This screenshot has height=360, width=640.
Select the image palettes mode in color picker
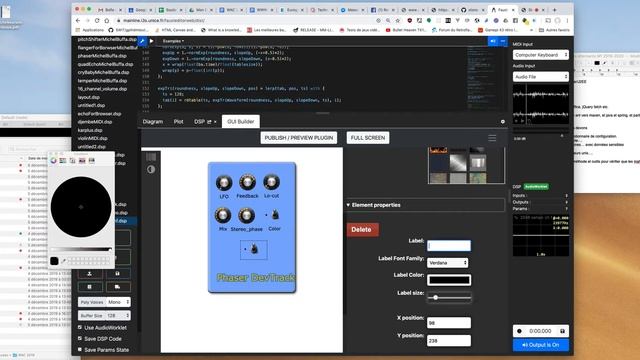82,160
